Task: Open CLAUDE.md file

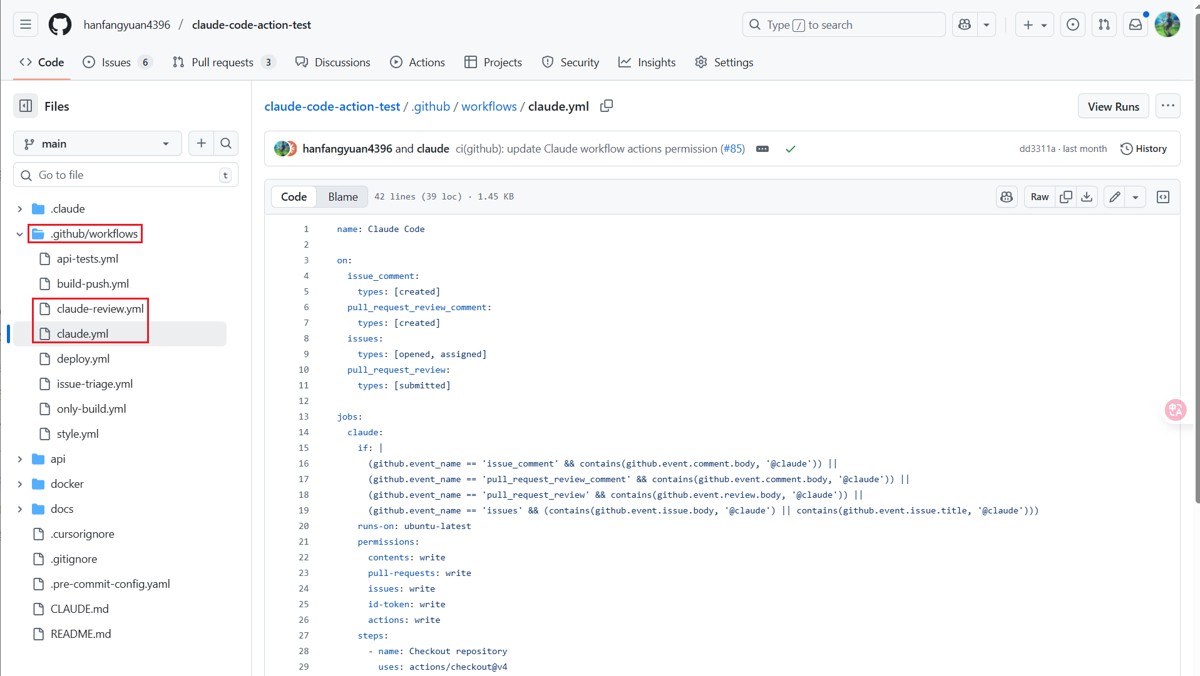Action: pyautogui.click(x=79, y=609)
